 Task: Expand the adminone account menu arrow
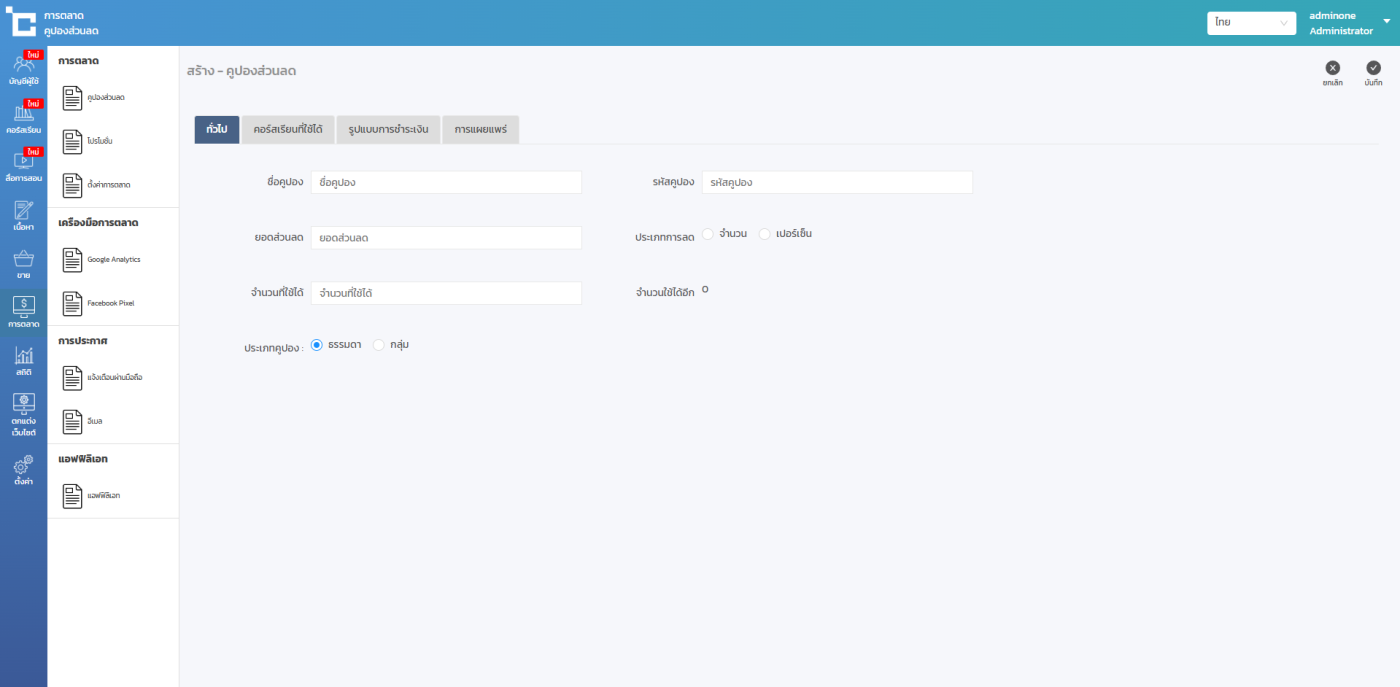[x=1386, y=21]
